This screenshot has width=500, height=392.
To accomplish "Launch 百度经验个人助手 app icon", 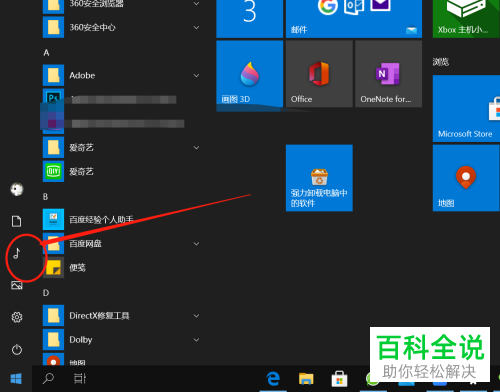I will coord(53,219).
